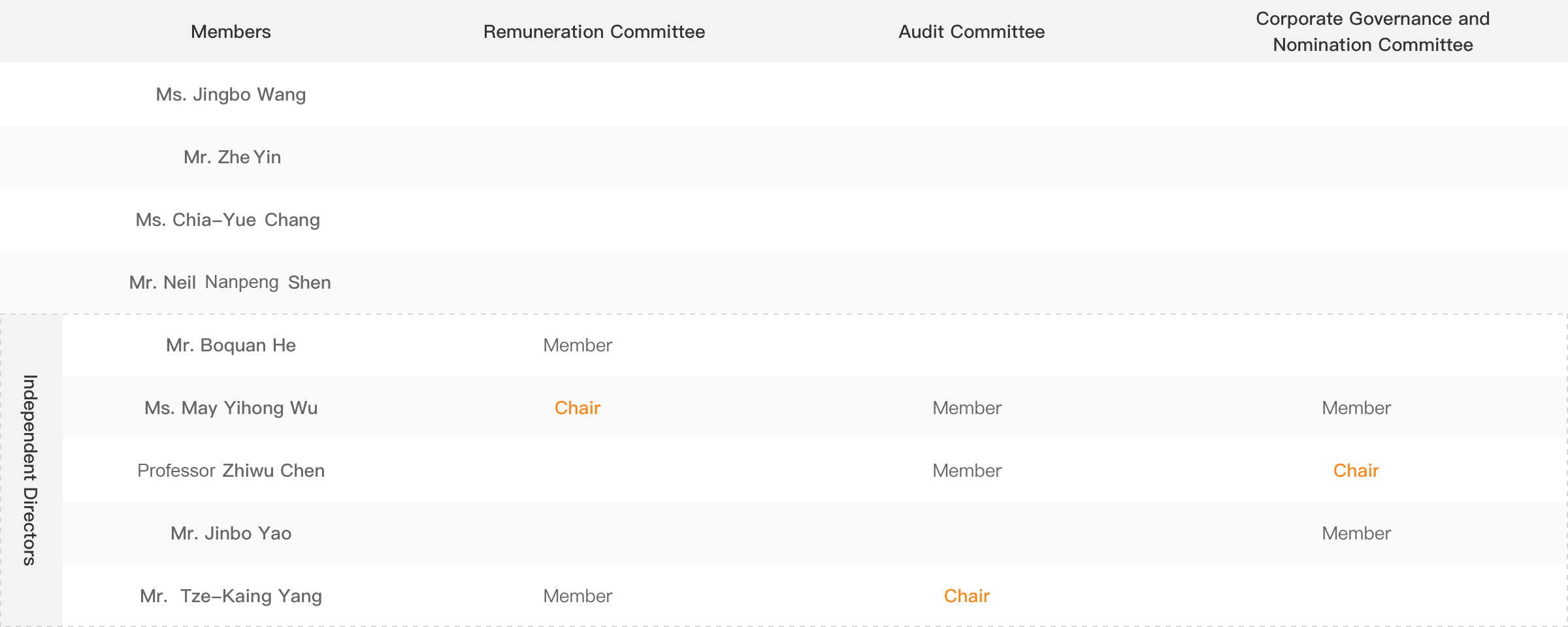Click Mr. Tze-Kaing Yang's name
Screen dimensions: 1568x627
click(x=231, y=596)
